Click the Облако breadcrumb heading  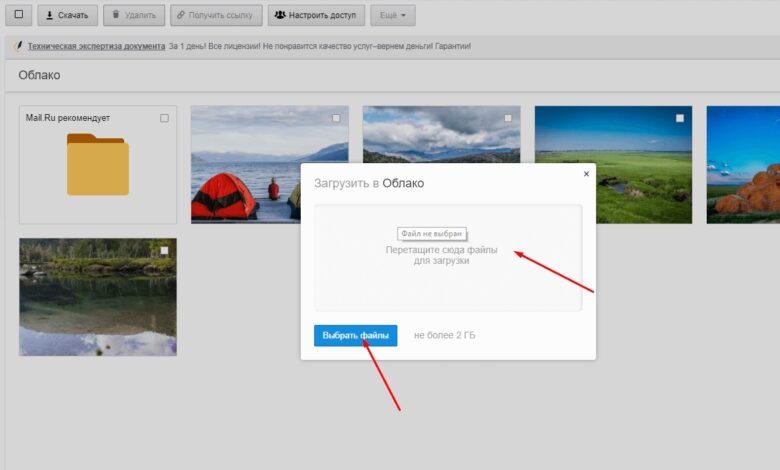(x=39, y=75)
